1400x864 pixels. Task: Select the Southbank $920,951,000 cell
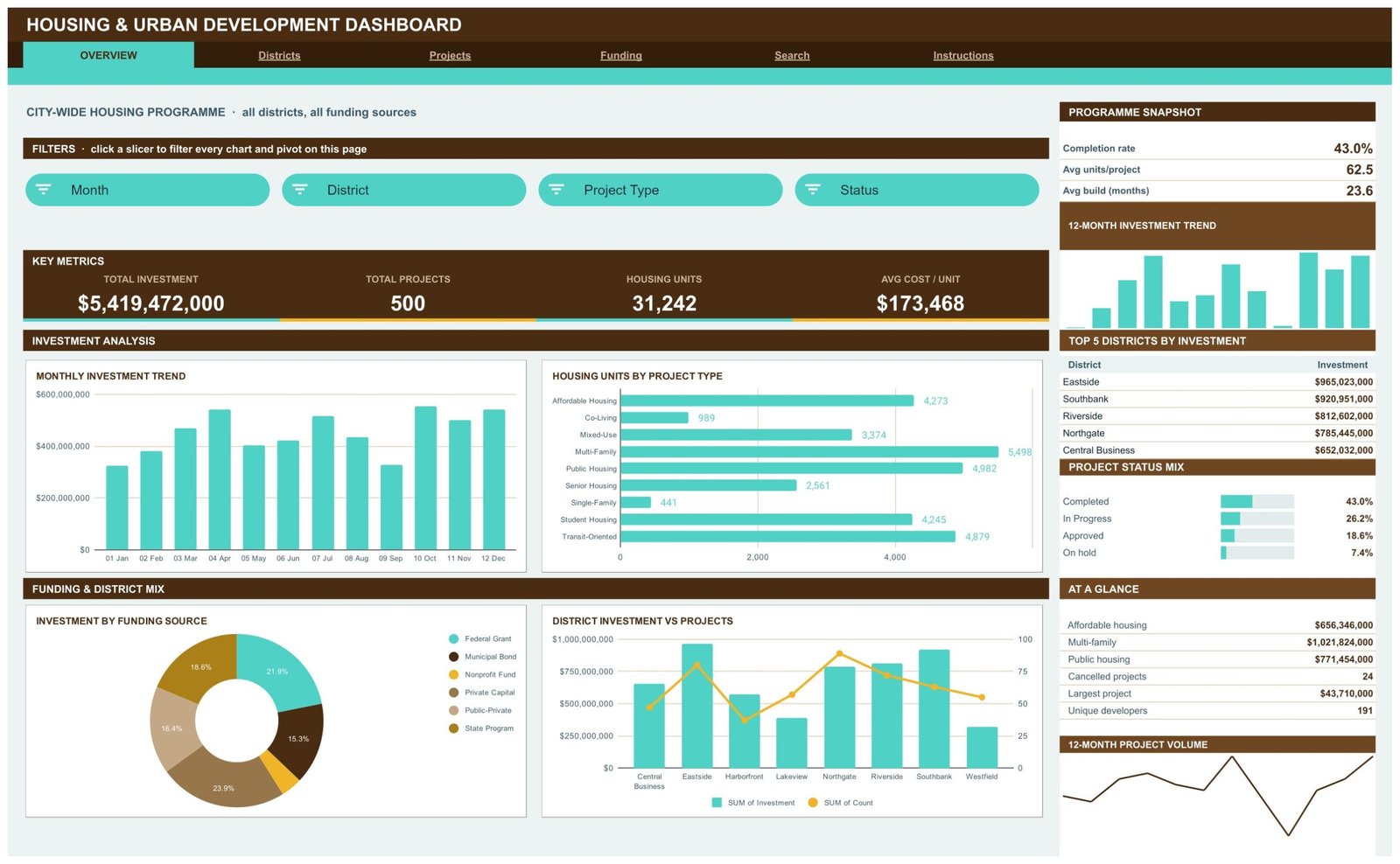click(1343, 400)
